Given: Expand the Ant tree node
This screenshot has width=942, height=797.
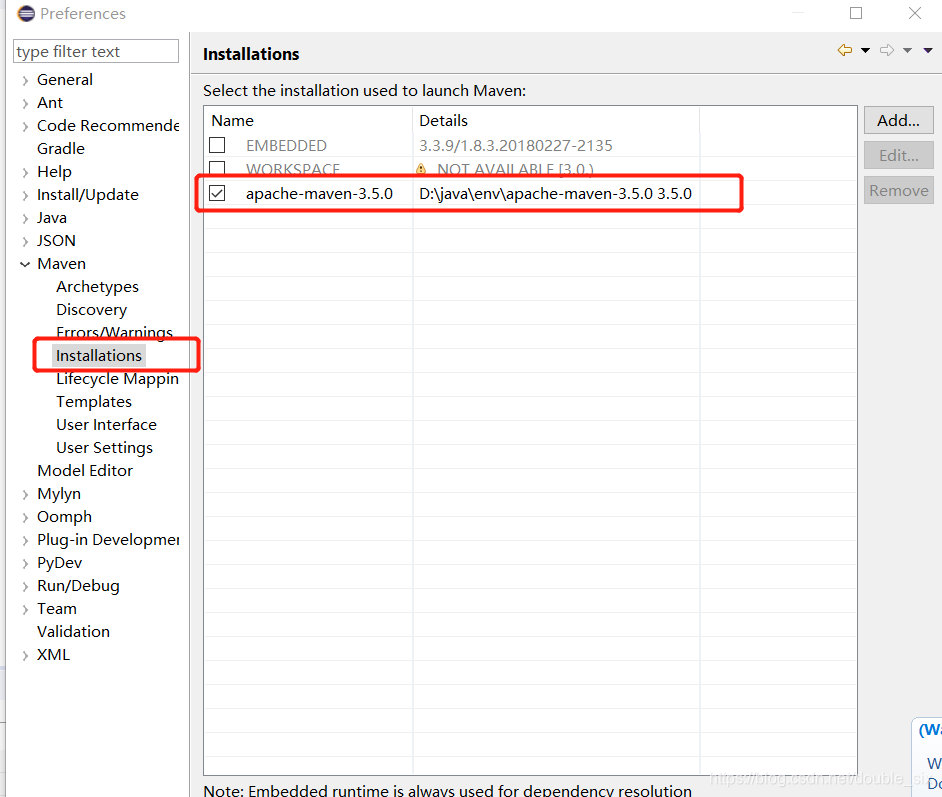Looking at the screenshot, I should click(x=25, y=103).
